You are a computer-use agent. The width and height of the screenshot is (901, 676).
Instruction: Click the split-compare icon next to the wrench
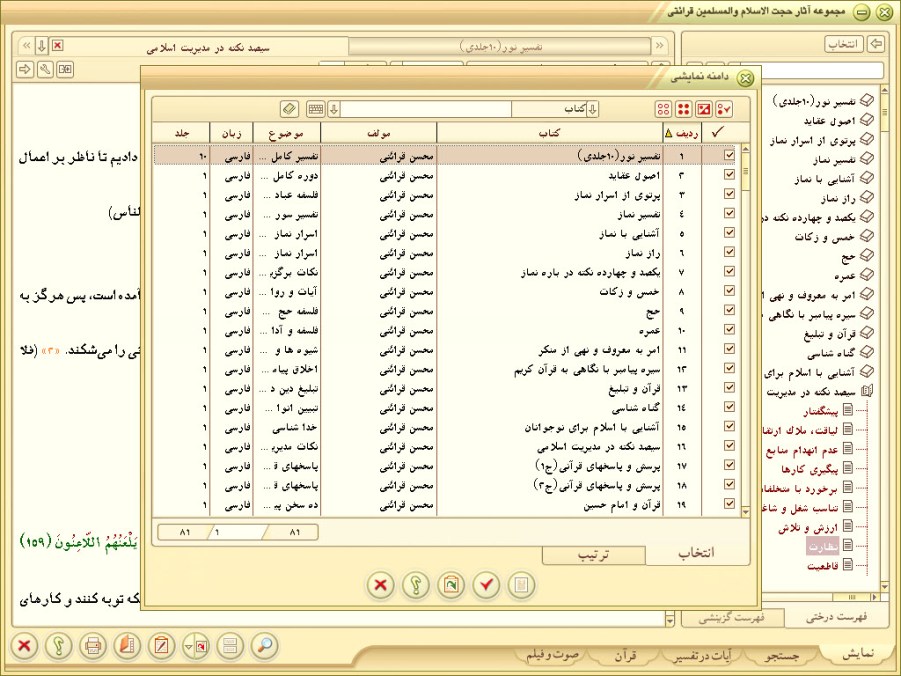65,70
